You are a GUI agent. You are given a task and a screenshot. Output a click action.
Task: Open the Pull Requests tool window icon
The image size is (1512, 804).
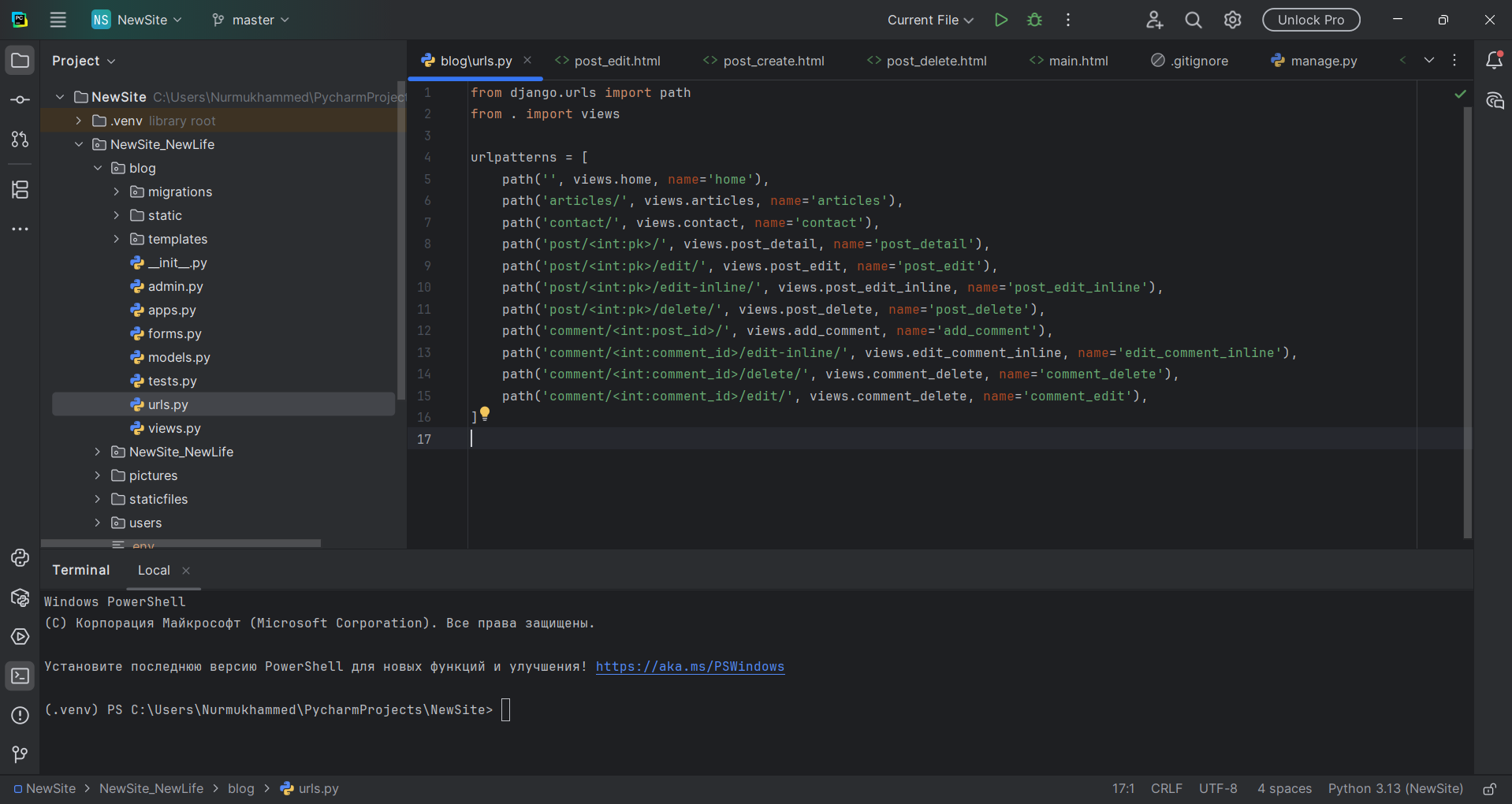click(x=20, y=140)
